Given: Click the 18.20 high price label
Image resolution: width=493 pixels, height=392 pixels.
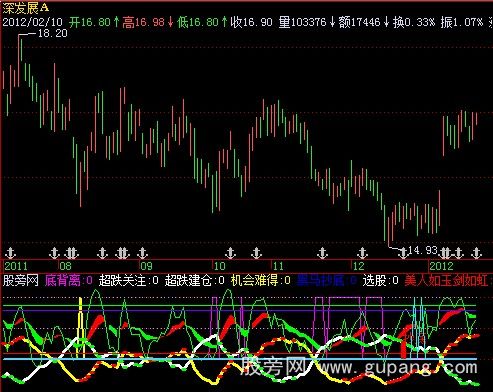Looking at the screenshot, I should pyautogui.click(x=53, y=33).
